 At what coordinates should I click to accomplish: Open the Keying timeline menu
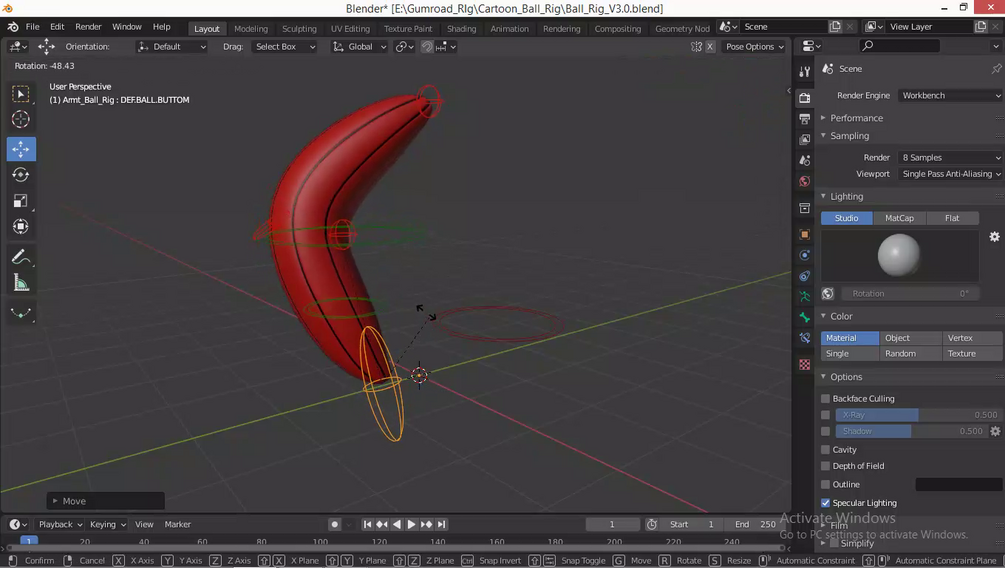tap(108, 524)
